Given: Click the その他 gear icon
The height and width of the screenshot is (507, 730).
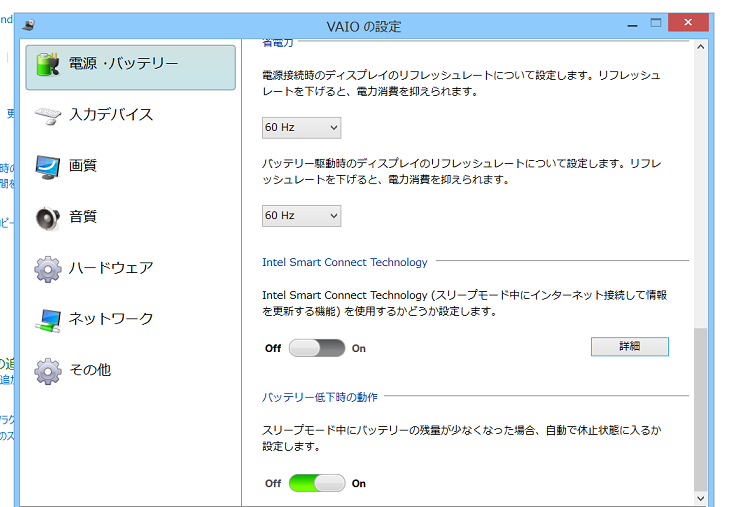Looking at the screenshot, I should pyautogui.click(x=47, y=371).
